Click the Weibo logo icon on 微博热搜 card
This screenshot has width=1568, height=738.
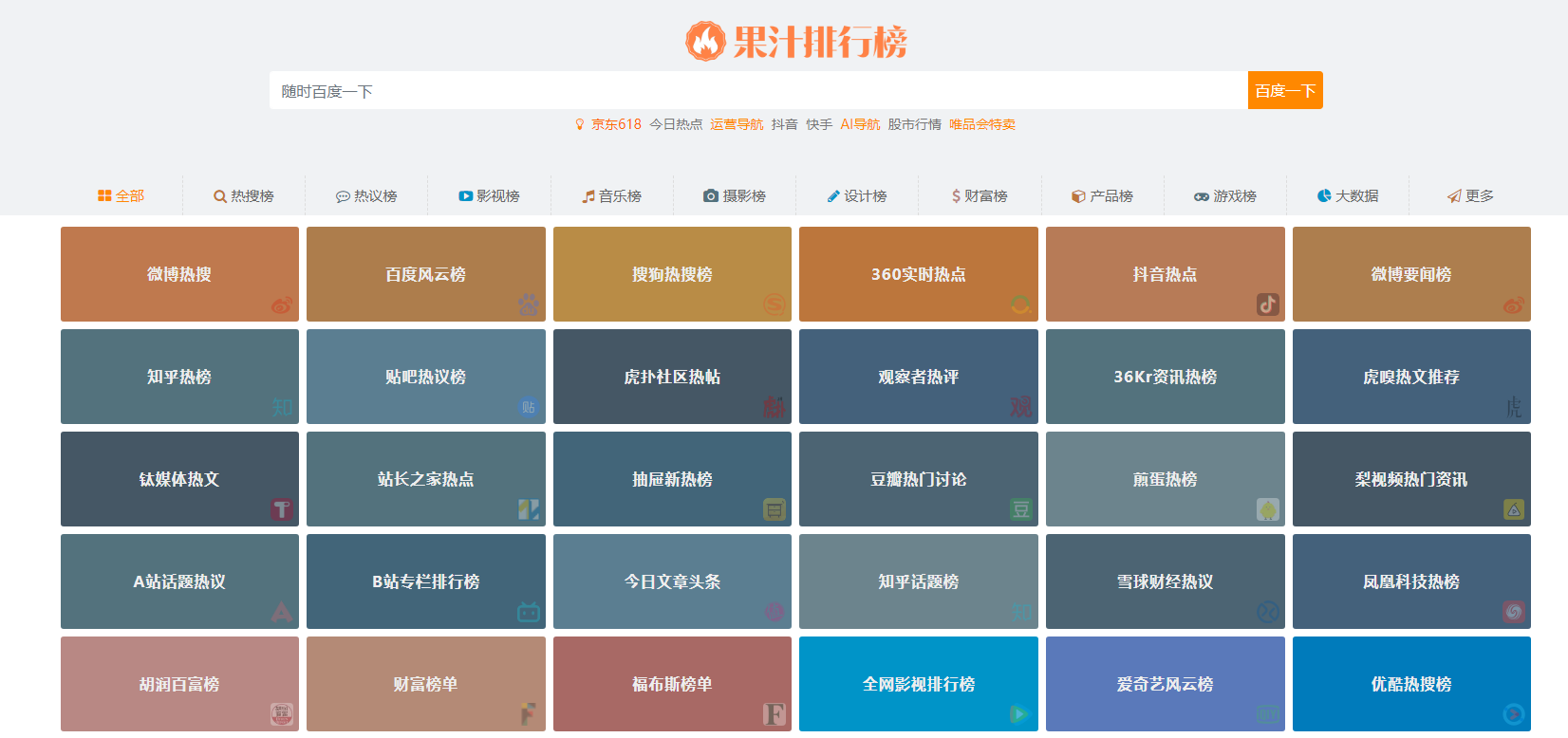point(282,304)
